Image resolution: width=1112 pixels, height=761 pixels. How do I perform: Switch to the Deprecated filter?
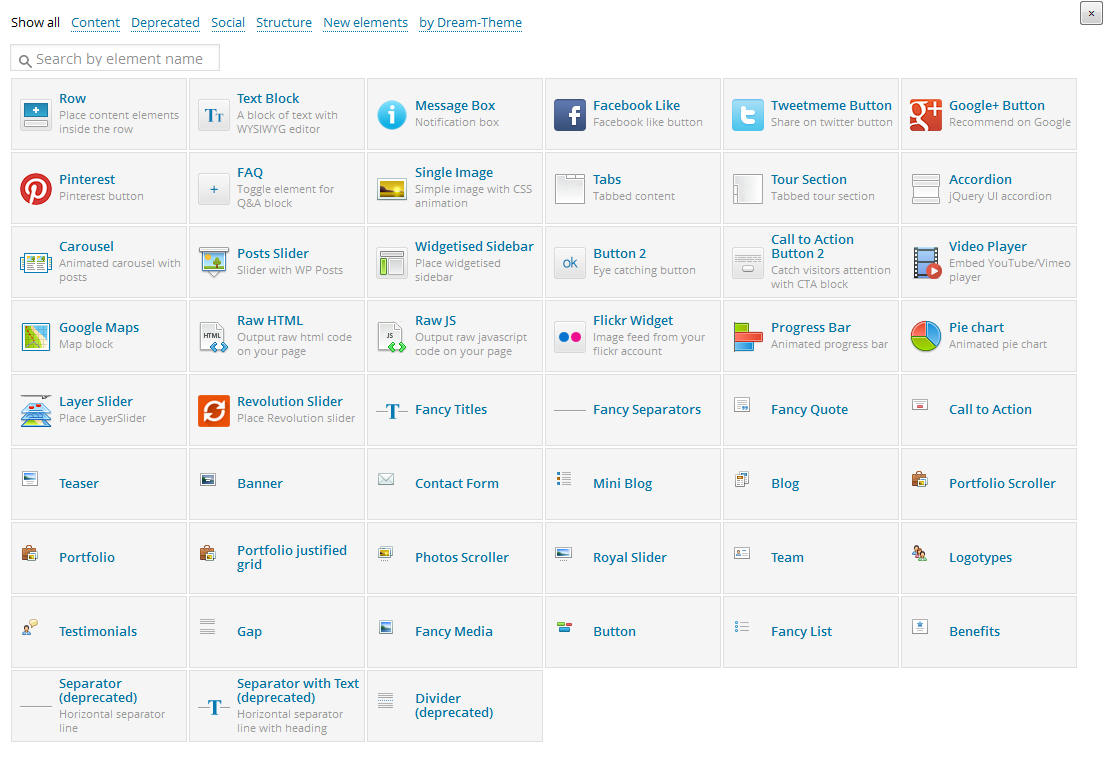[x=166, y=23]
